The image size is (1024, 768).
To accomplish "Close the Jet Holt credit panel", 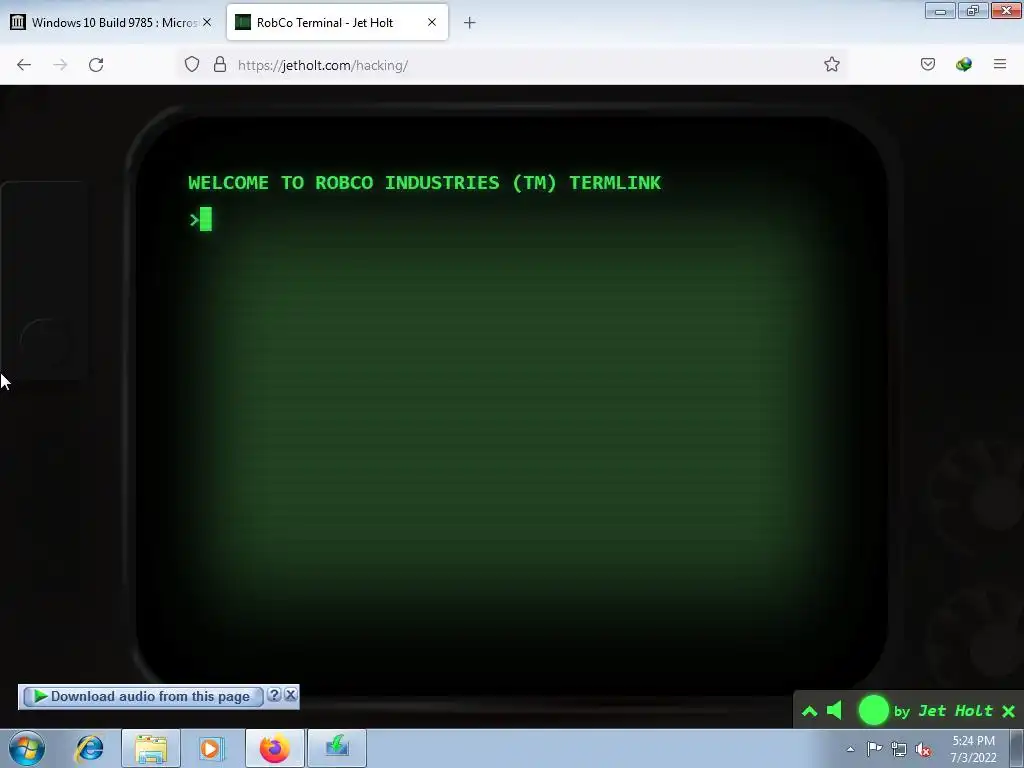I will point(1008,711).
